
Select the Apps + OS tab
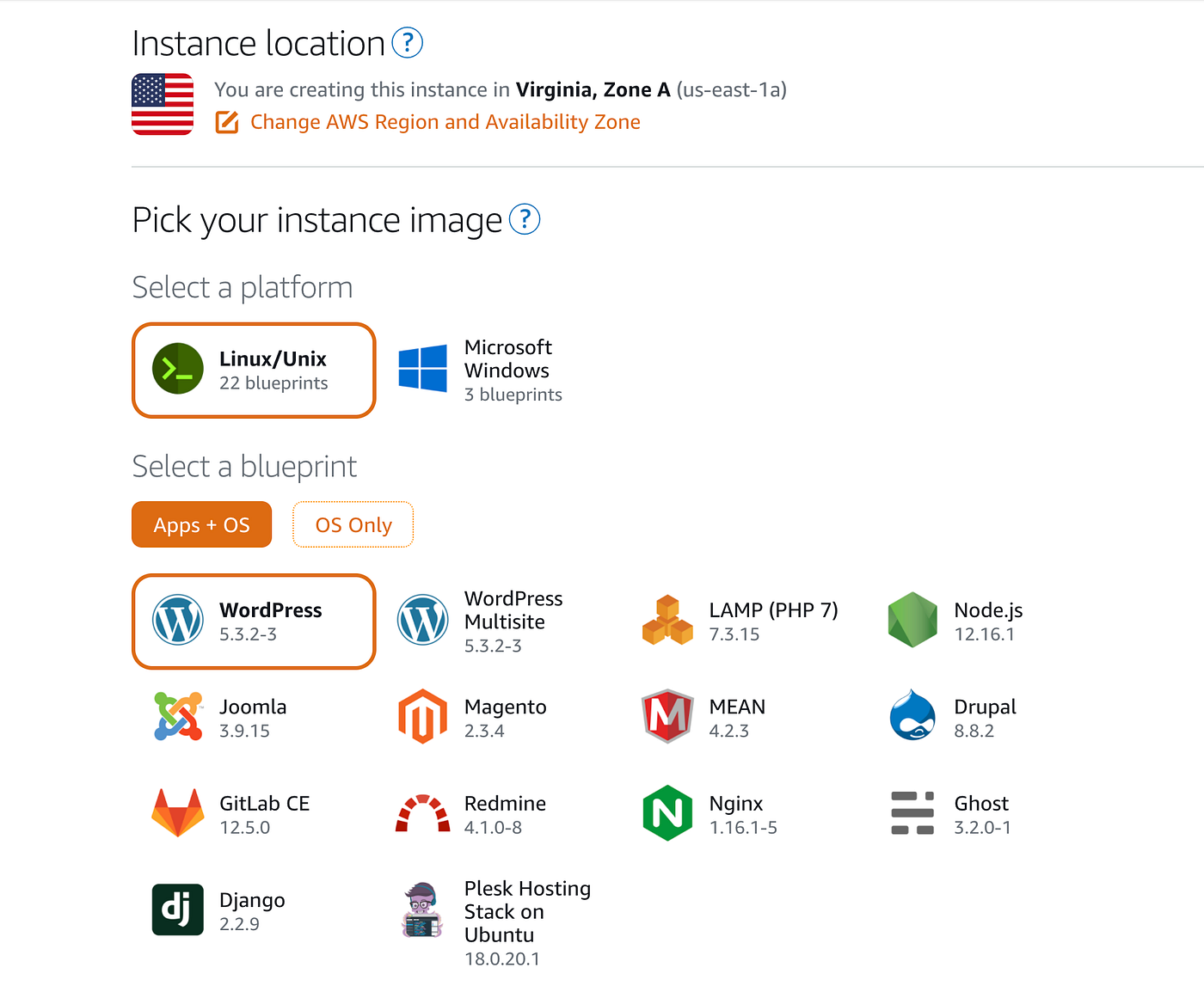pyautogui.click(x=201, y=524)
